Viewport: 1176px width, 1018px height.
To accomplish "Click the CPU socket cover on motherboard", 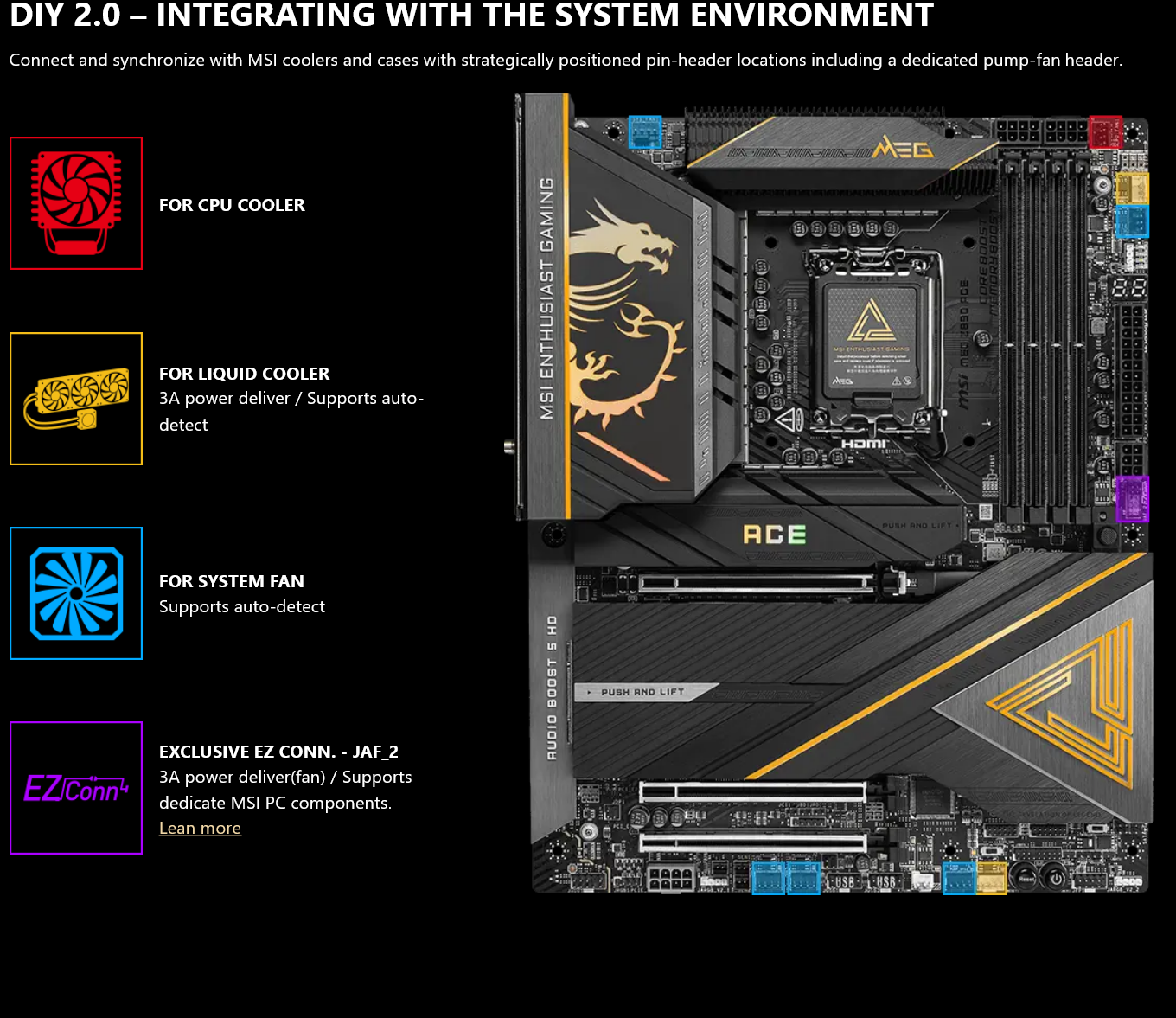I will pos(871,341).
